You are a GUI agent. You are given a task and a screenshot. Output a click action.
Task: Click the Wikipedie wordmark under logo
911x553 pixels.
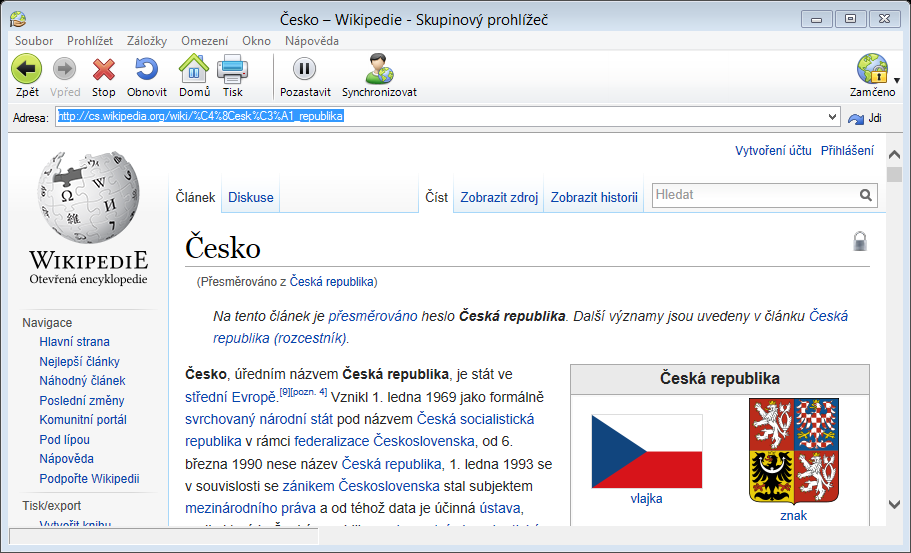(88, 260)
